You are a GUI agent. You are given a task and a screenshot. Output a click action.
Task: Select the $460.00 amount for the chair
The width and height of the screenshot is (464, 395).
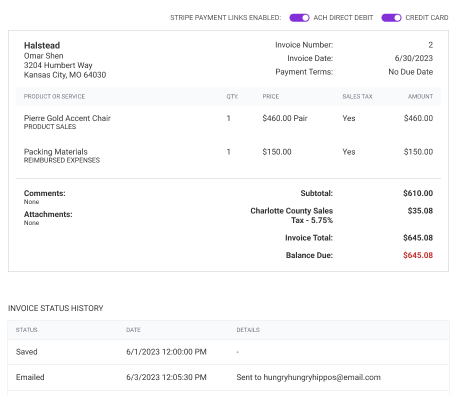(x=418, y=118)
